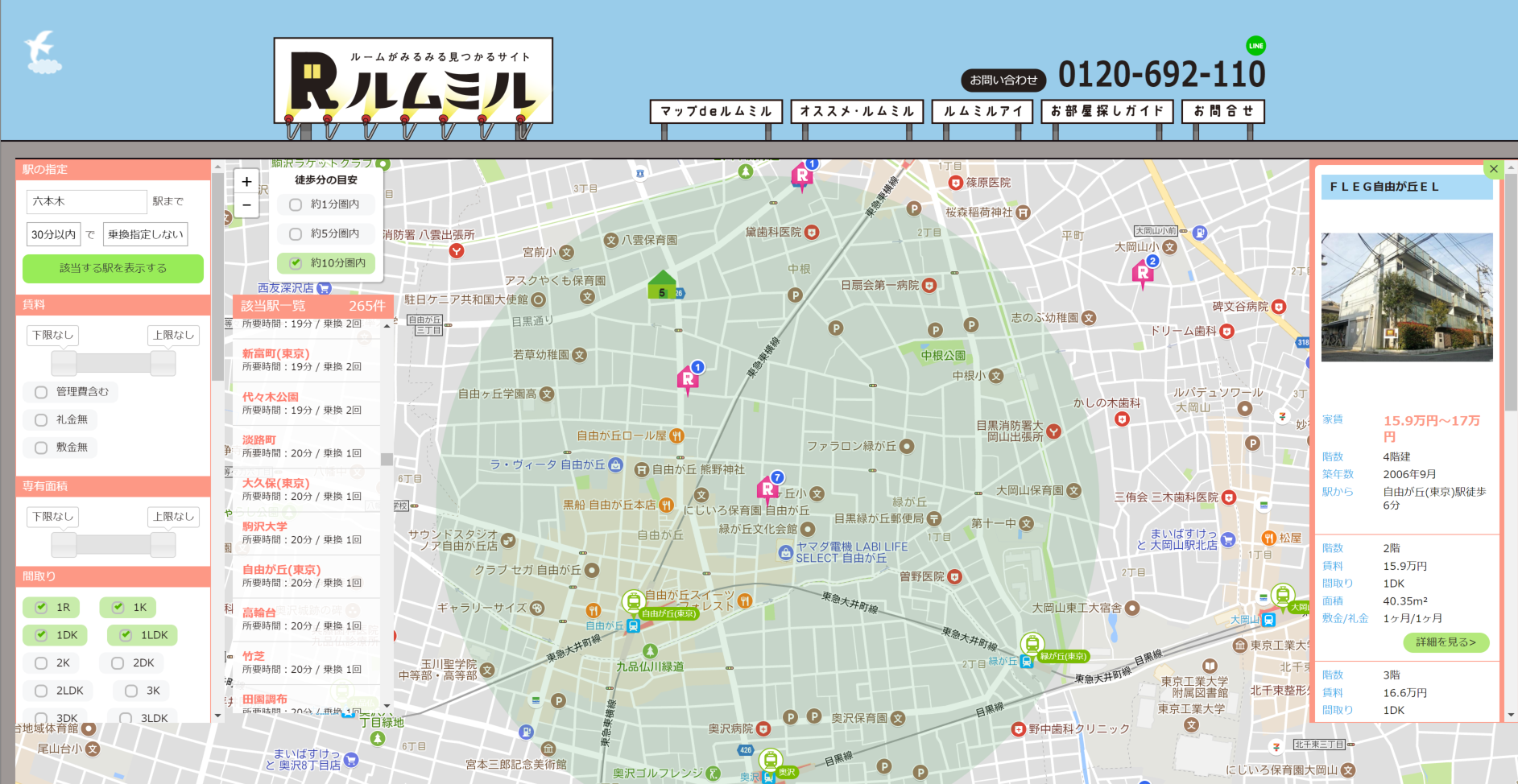
Task: Open ルムミルアイ menu
Action: coord(982,111)
